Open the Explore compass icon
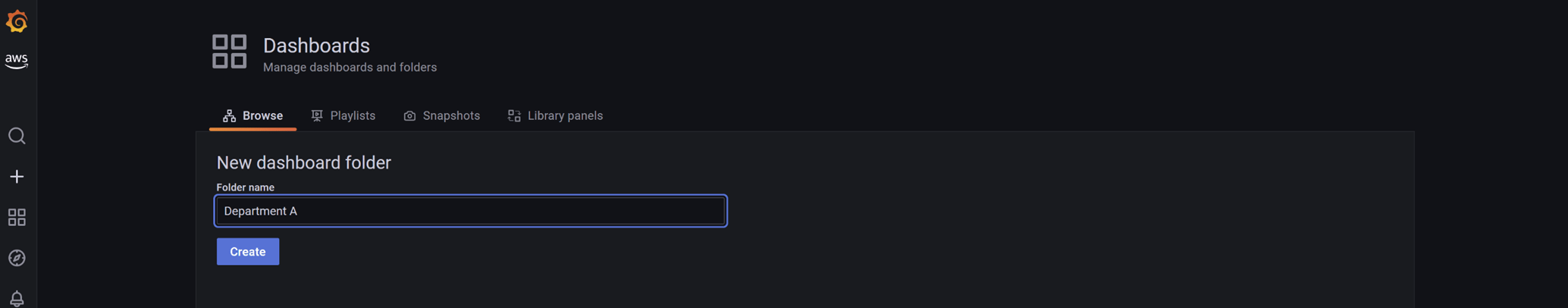Image resolution: width=1568 pixels, height=308 pixels. tap(17, 258)
